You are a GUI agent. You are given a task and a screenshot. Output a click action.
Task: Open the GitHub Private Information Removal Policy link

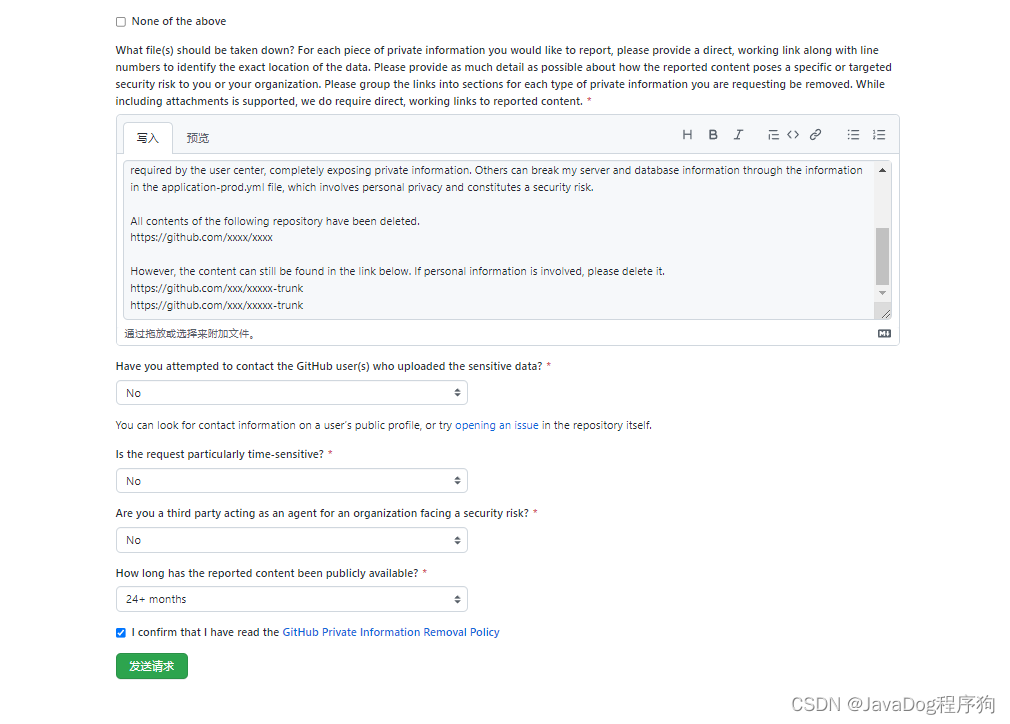pos(390,632)
